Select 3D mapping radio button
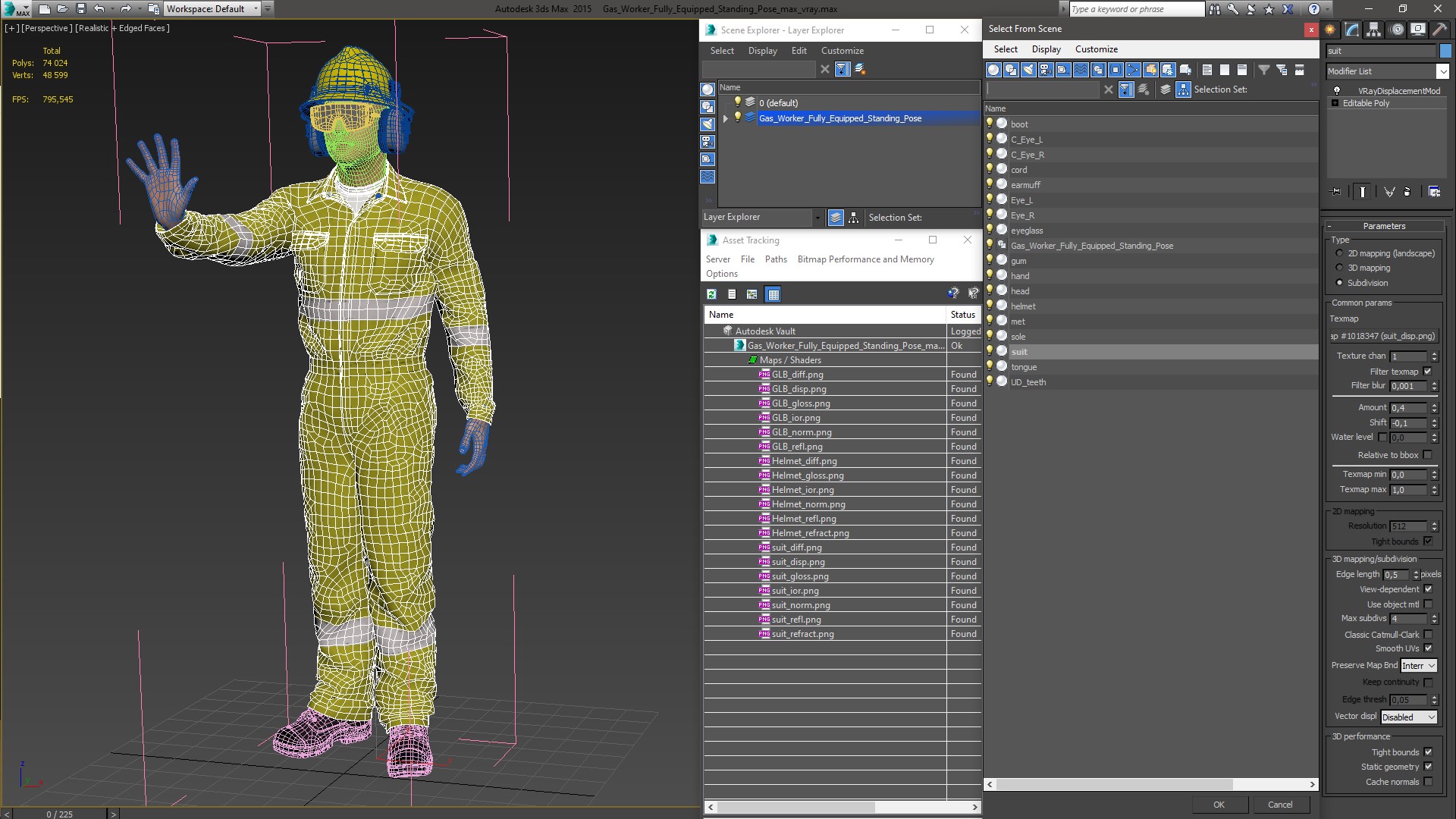 (1339, 268)
